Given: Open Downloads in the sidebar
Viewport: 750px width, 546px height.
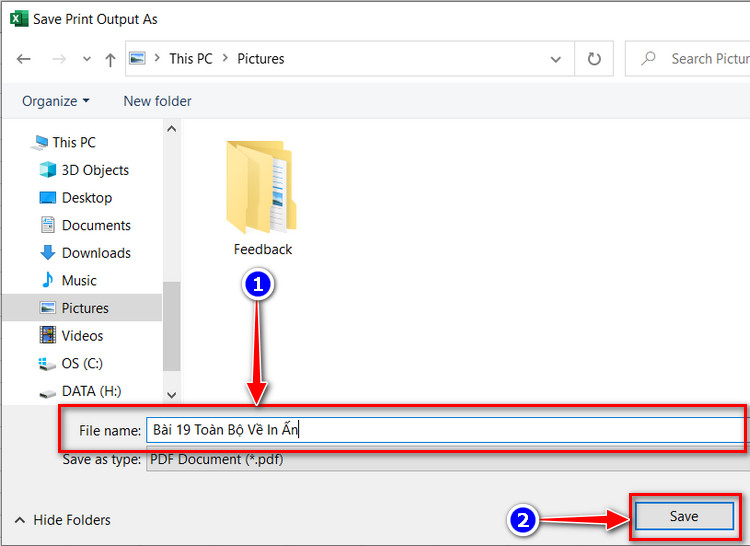Looking at the screenshot, I should point(96,253).
